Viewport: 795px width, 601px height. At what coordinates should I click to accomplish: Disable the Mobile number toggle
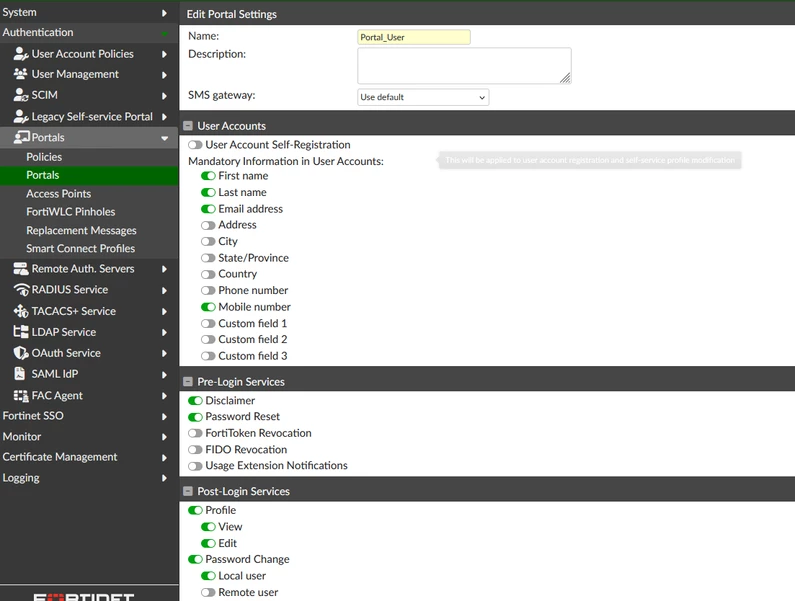point(208,307)
